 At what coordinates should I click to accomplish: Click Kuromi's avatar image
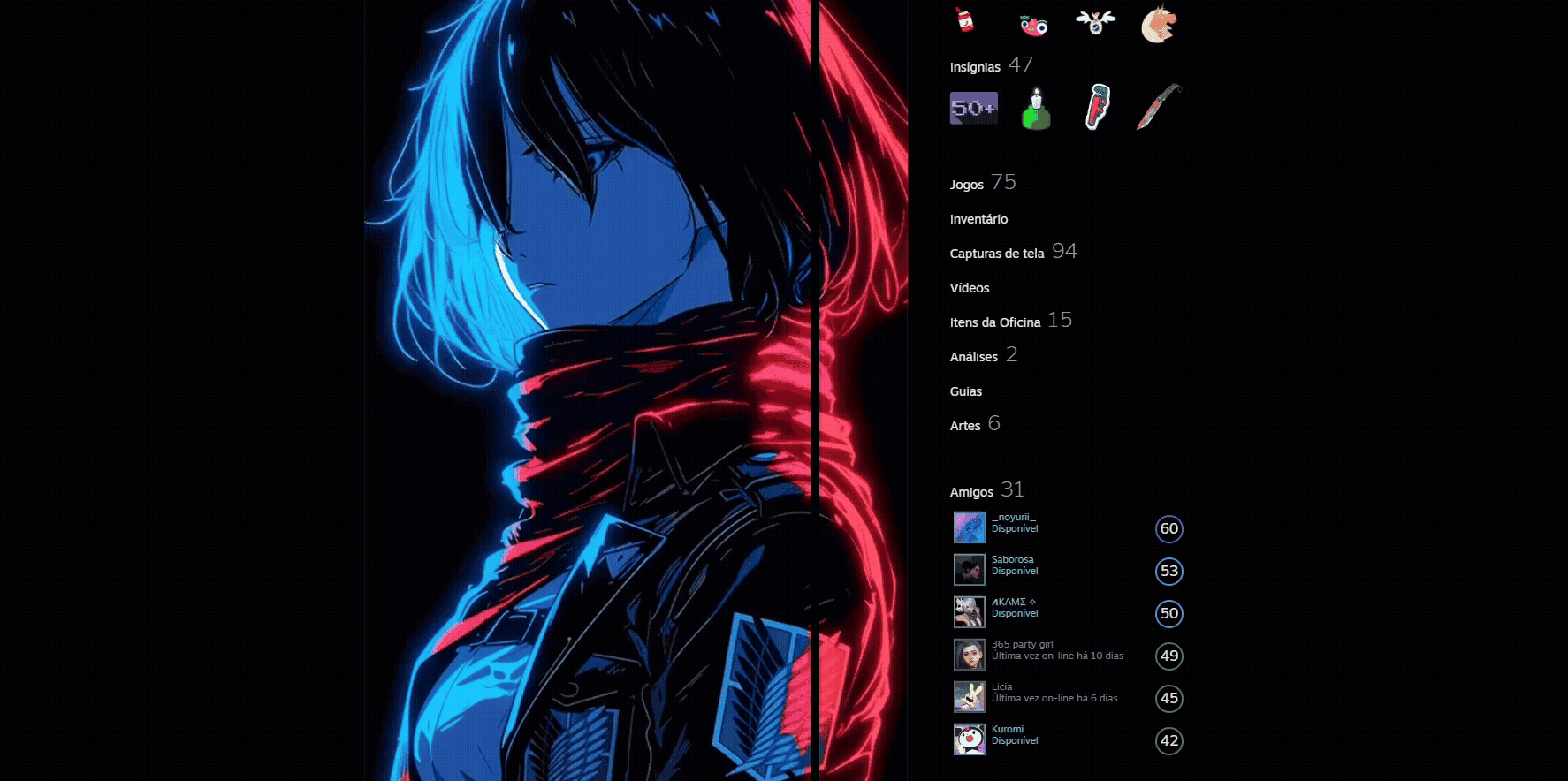click(x=970, y=739)
